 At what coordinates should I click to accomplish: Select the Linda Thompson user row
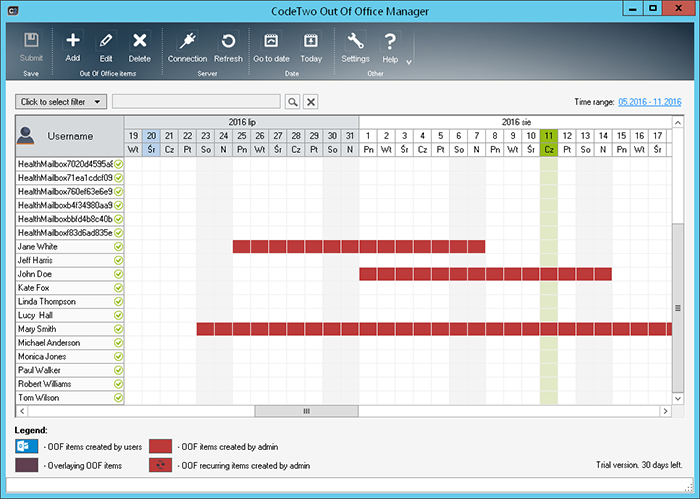point(70,301)
